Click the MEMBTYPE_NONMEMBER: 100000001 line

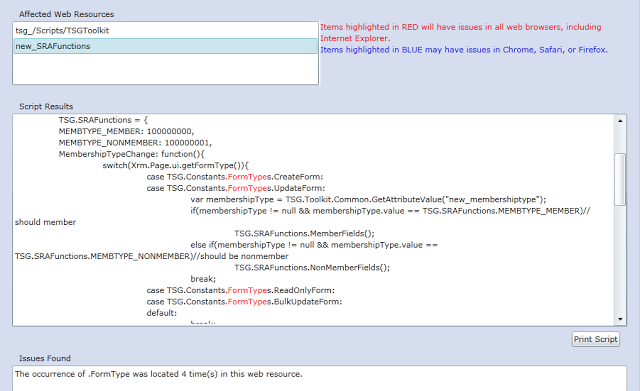click(x=135, y=143)
